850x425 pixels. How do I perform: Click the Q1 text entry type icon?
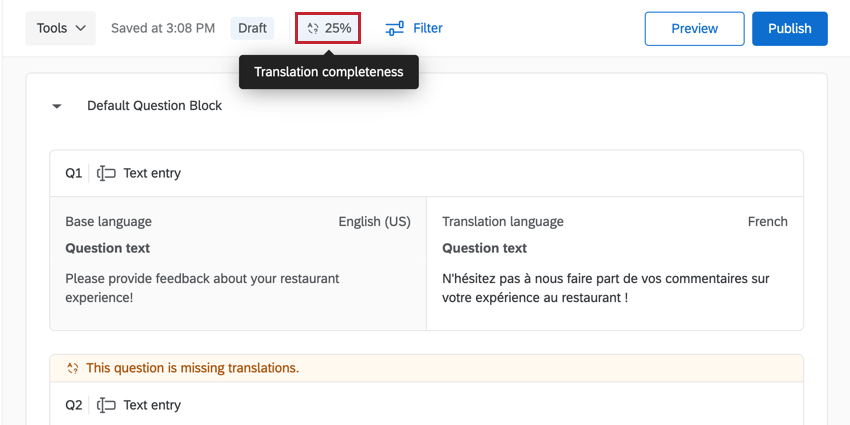click(x=106, y=173)
